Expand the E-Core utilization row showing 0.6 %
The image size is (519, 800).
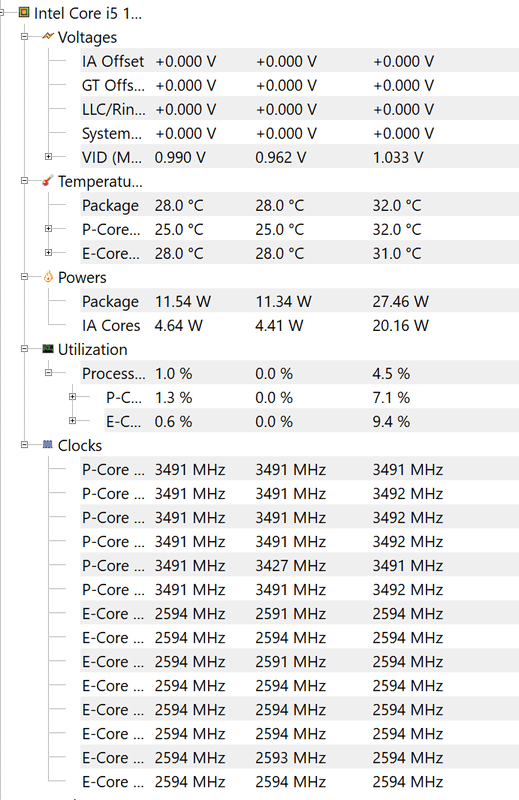[x=72, y=420]
